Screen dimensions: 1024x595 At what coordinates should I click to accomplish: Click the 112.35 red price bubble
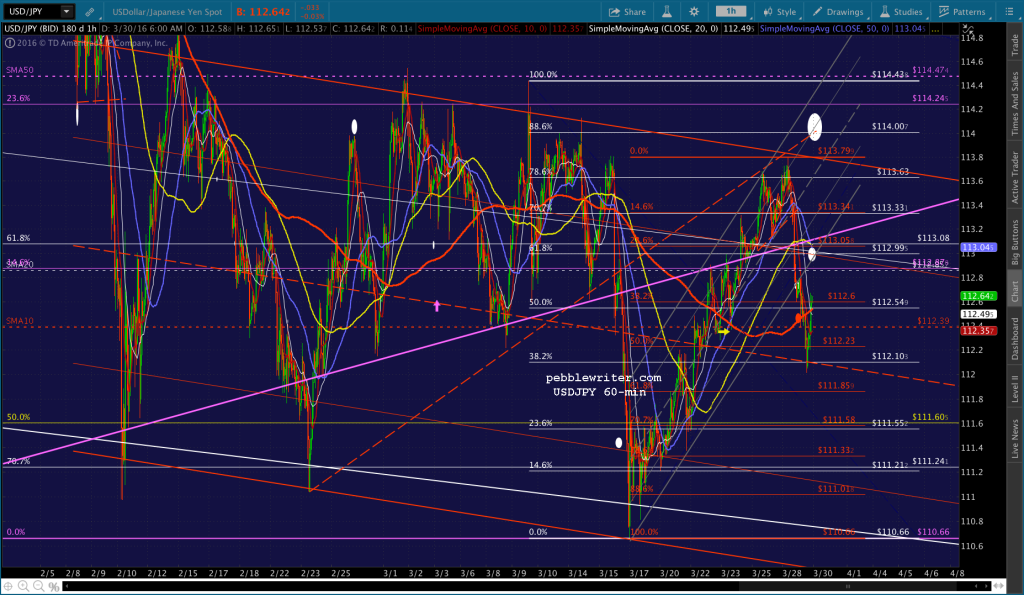point(978,331)
